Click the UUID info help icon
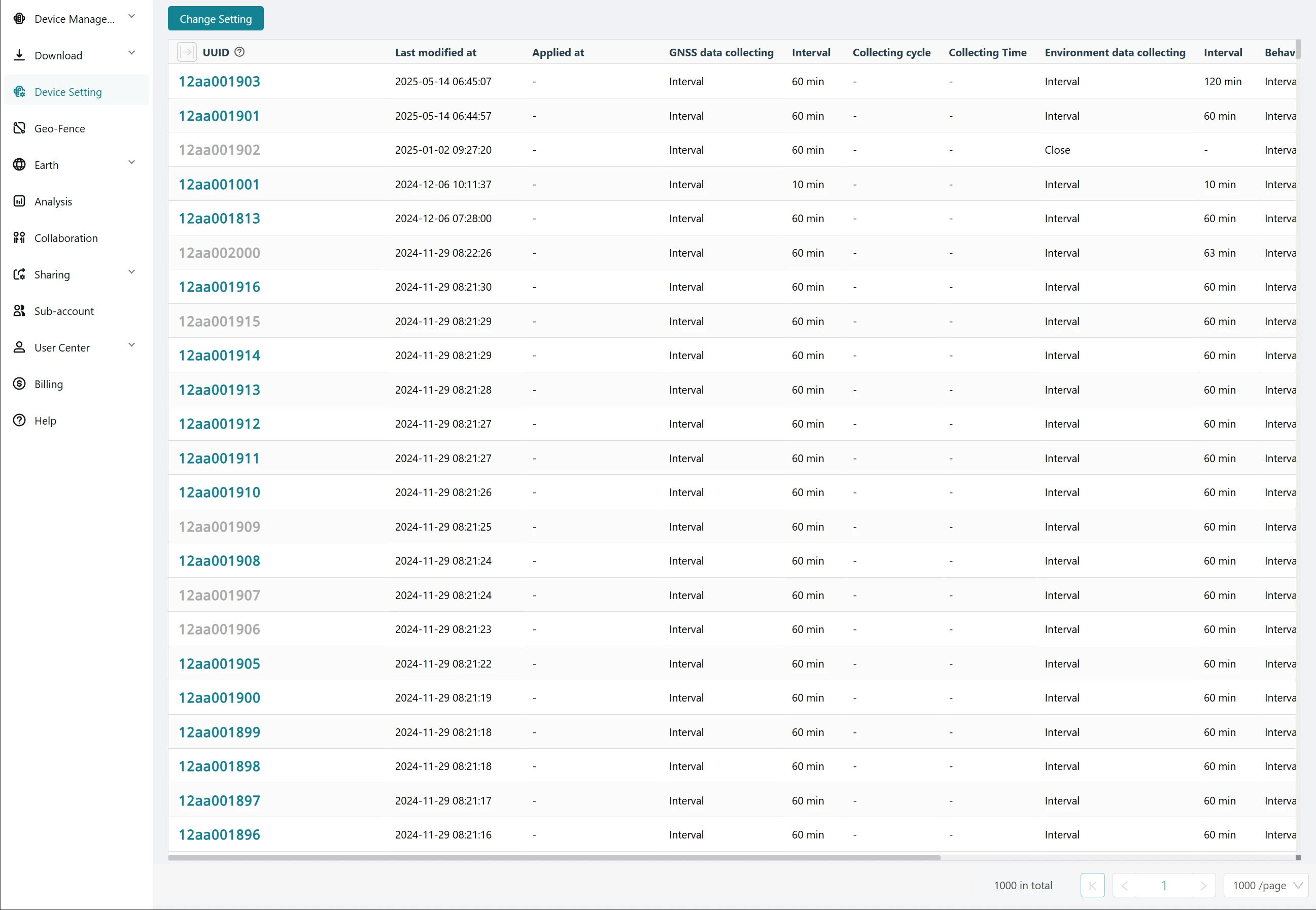1316x910 pixels. (239, 52)
